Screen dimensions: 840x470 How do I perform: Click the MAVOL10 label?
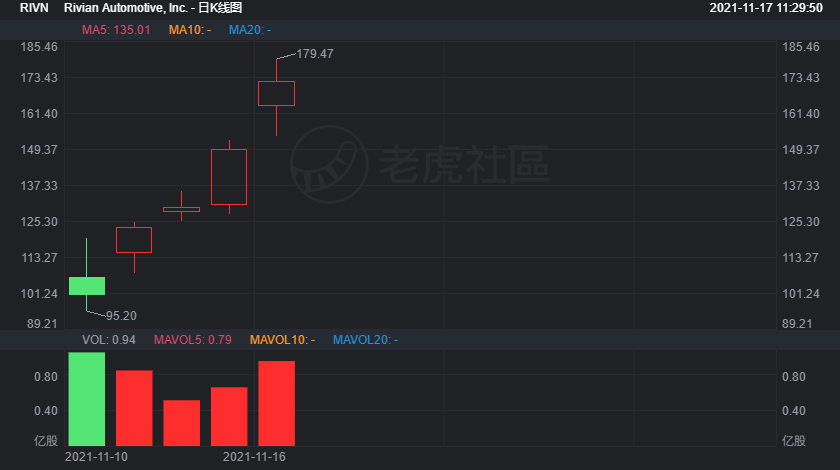282,340
